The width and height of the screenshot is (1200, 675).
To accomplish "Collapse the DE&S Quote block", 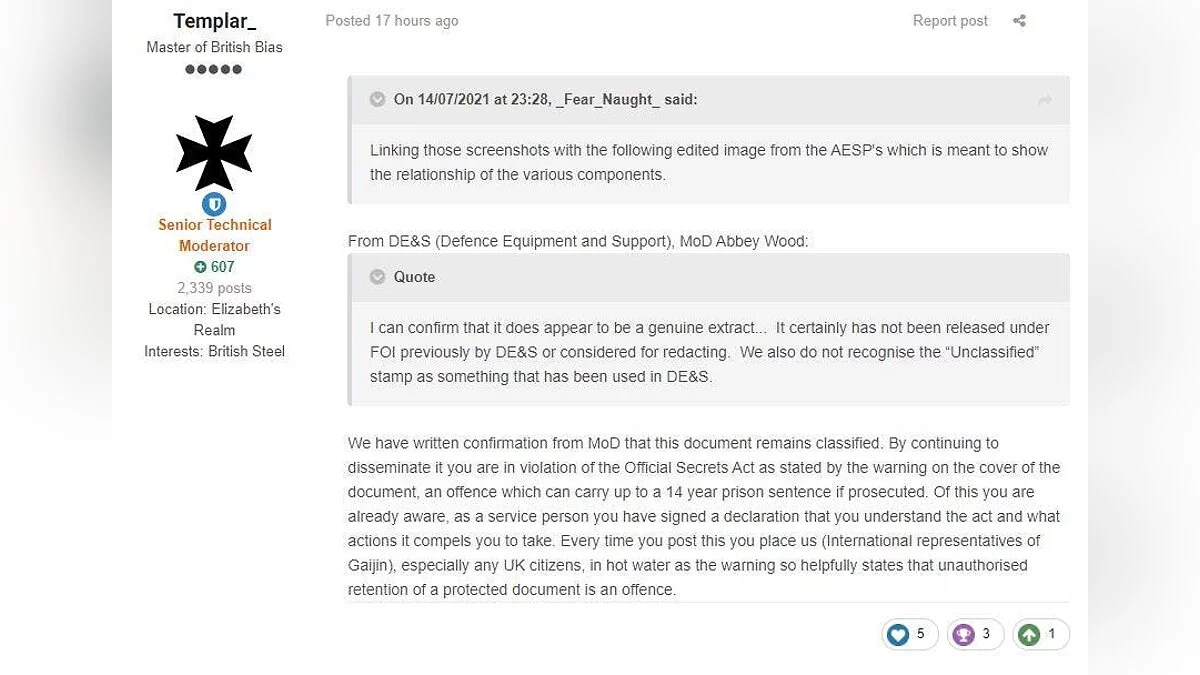I will point(377,277).
